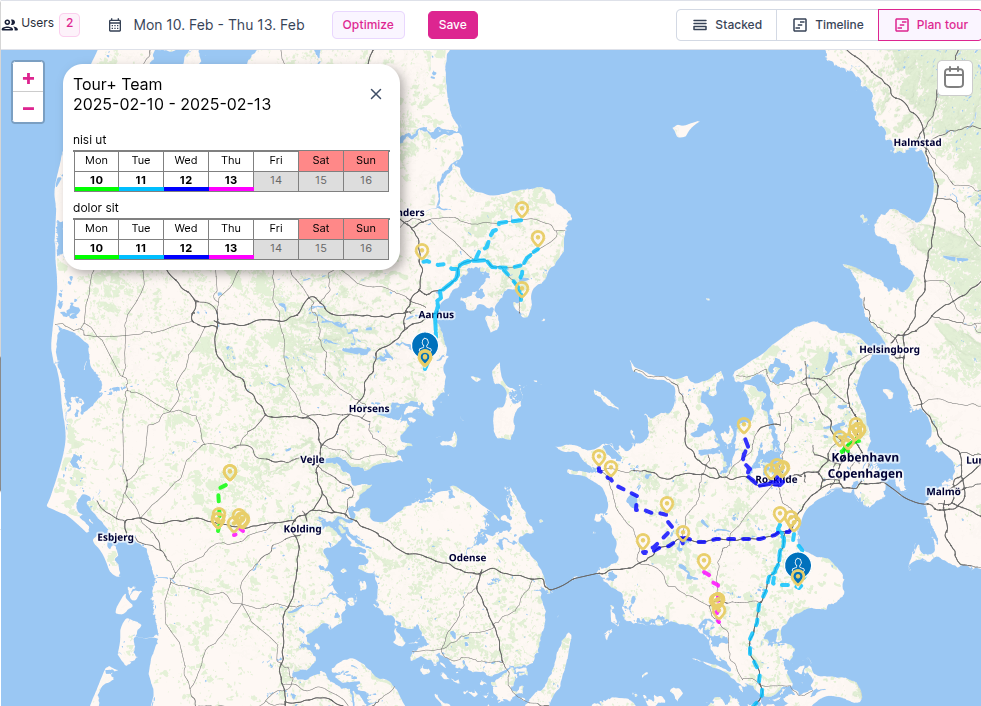The width and height of the screenshot is (981, 706).
Task: Toggle Monday 10 in nisi ut row
Action: pyautogui.click(x=96, y=181)
